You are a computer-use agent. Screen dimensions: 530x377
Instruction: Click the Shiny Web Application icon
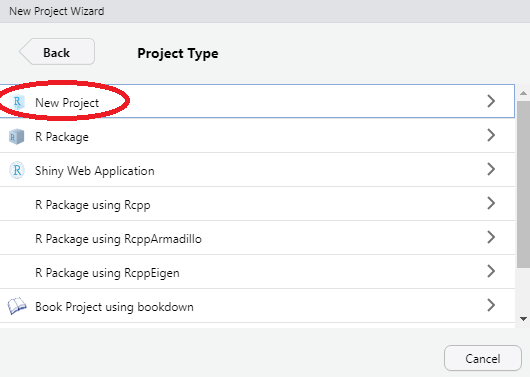click(17, 170)
